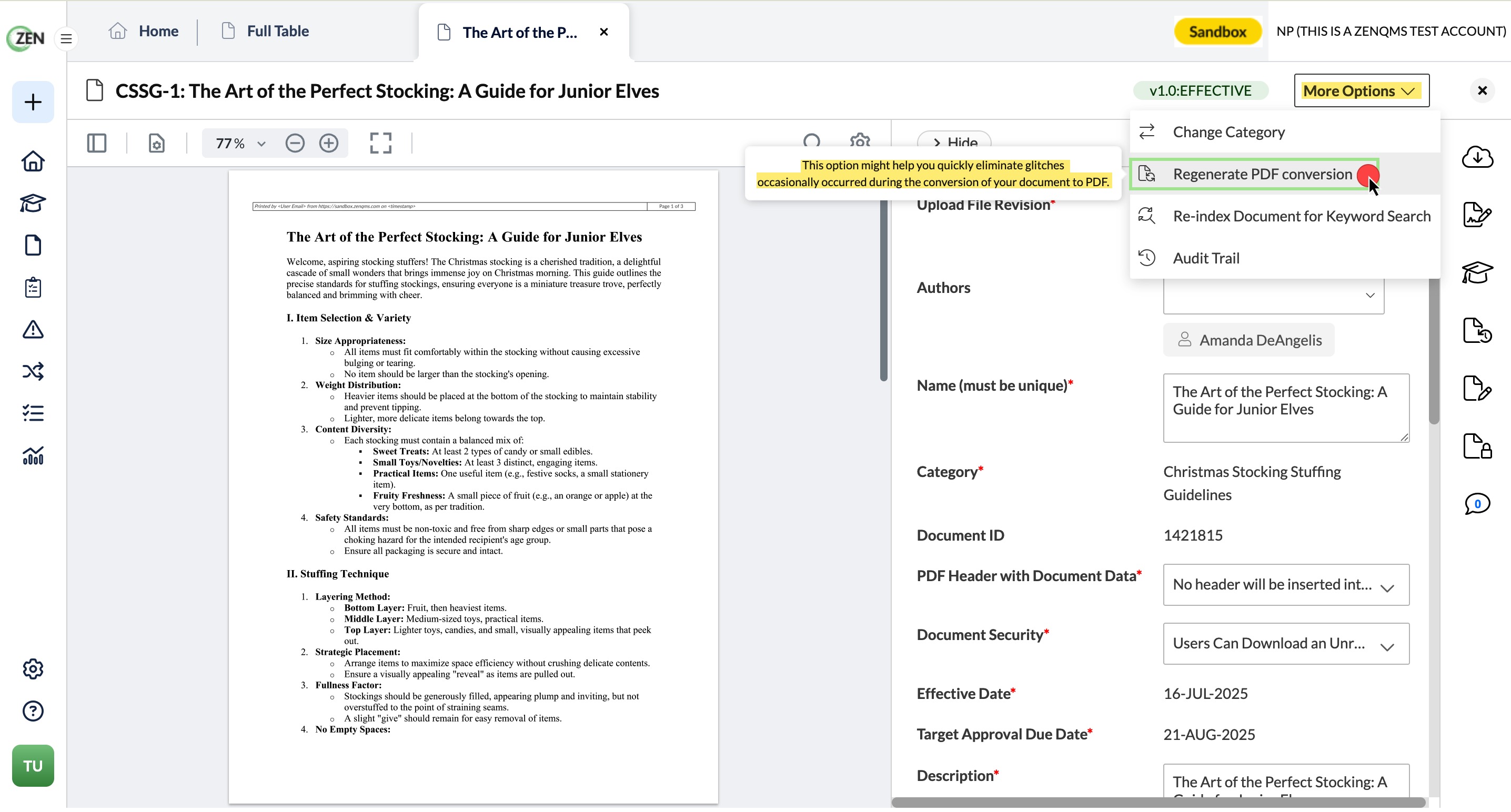The image size is (1511, 812).
Task: Click the document lock icon
Action: pyautogui.click(x=1477, y=446)
